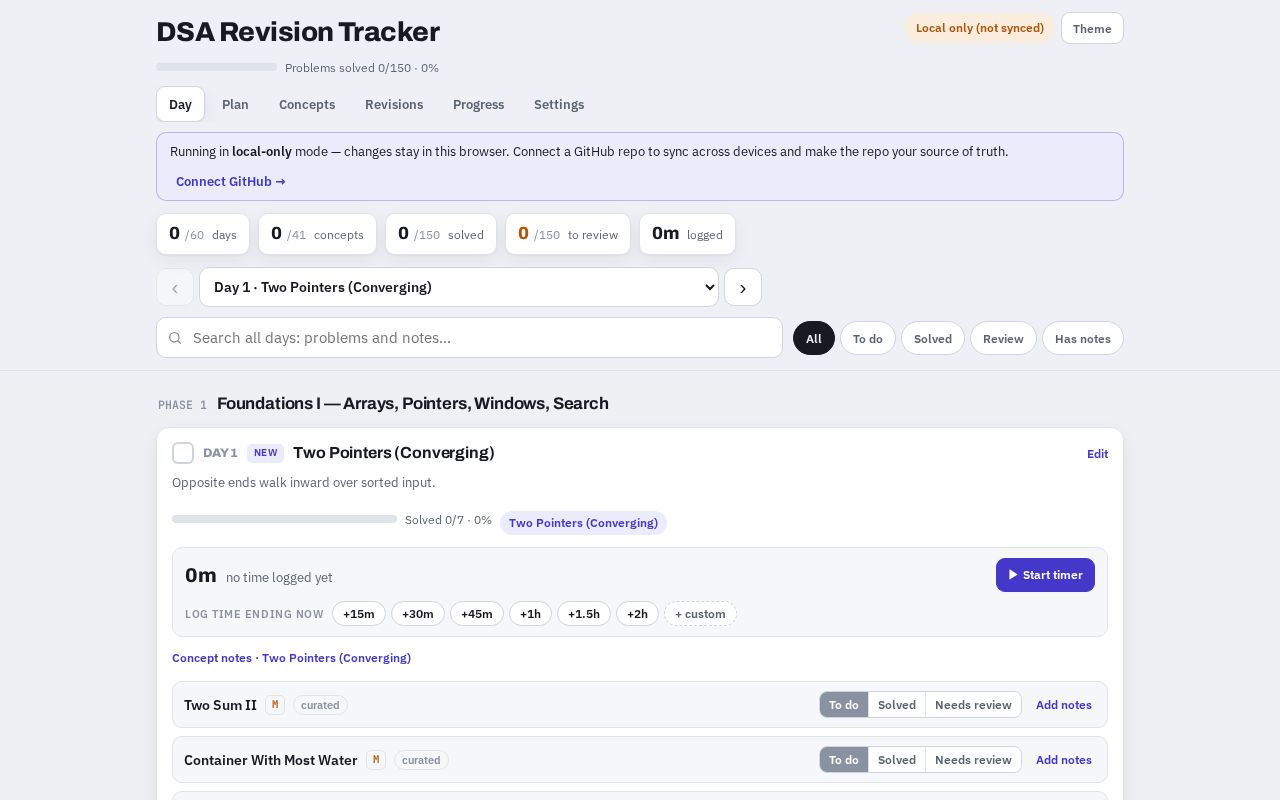Open the Concepts tab
This screenshot has height=800, width=1280.
click(307, 104)
